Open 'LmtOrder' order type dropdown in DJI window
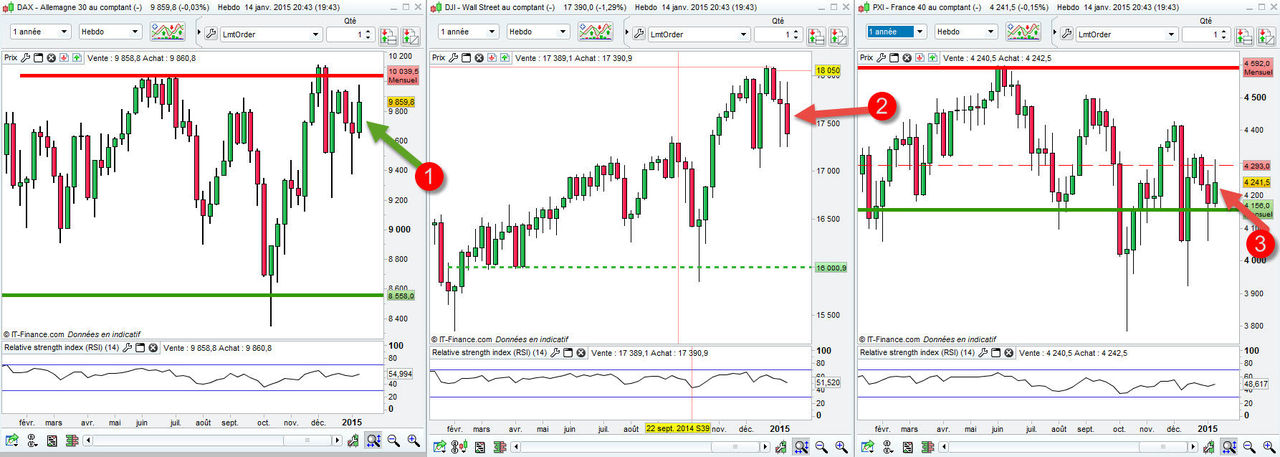 [700, 34]
